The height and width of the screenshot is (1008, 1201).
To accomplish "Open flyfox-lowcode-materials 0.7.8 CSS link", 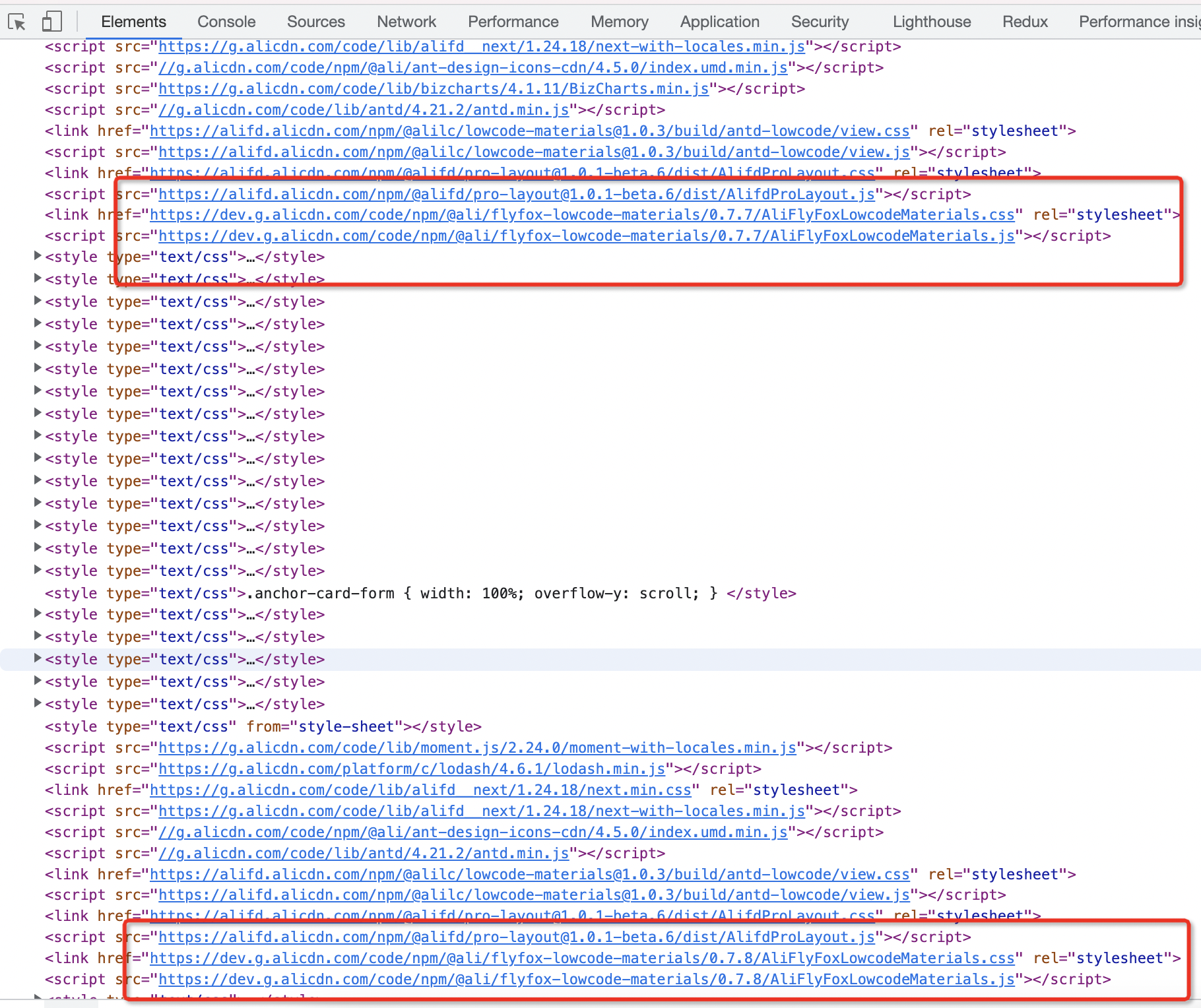I will pos(582,959).
